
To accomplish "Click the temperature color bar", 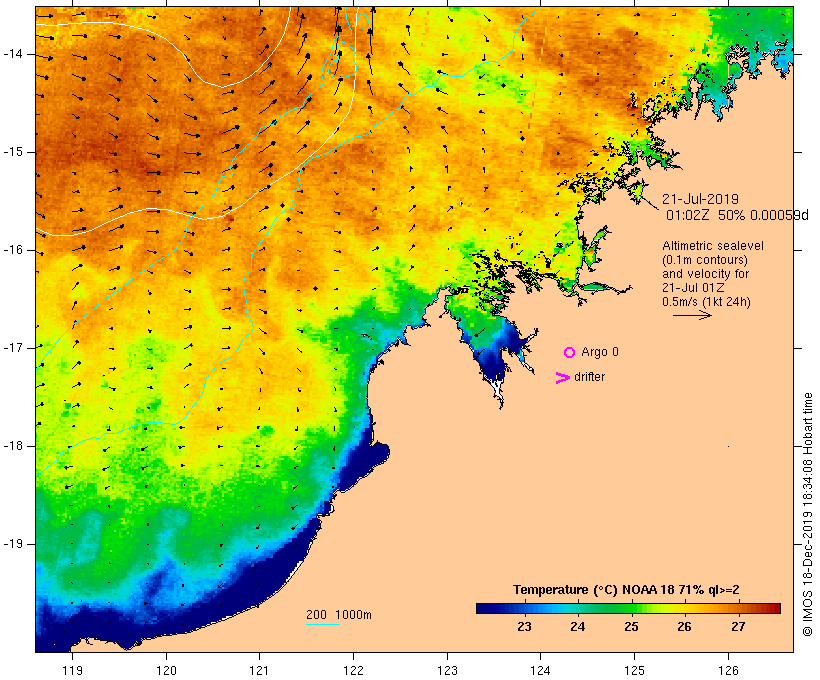I will click(628, 608).
